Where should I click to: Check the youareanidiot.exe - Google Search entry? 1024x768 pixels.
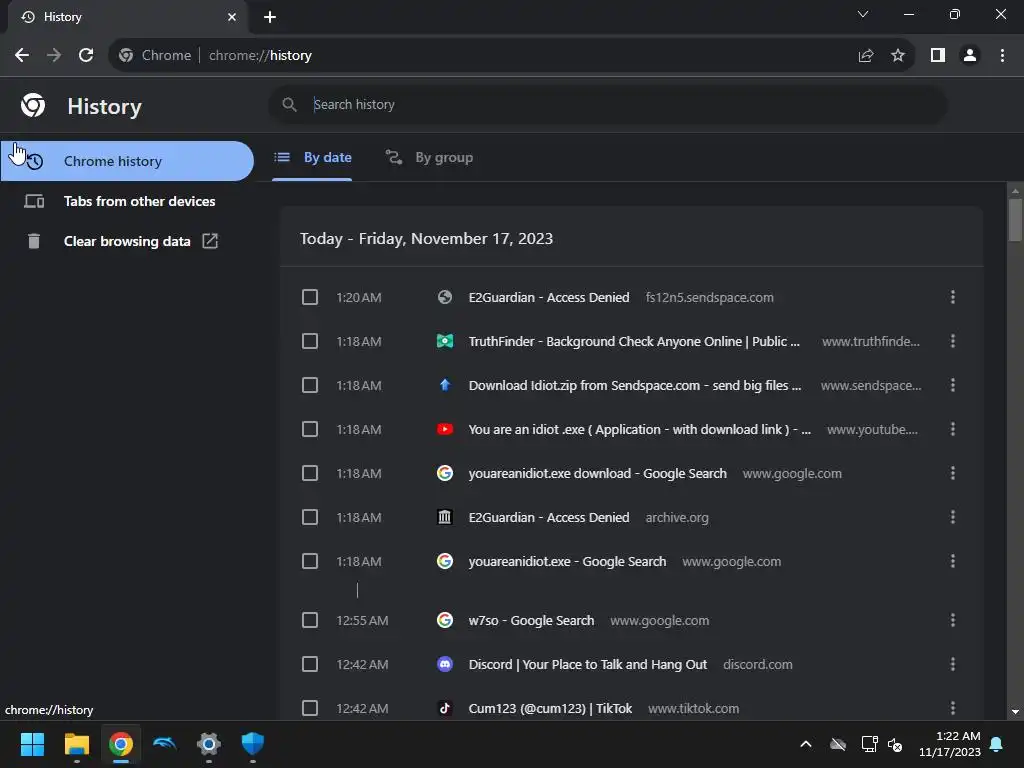tap(310, 561)
